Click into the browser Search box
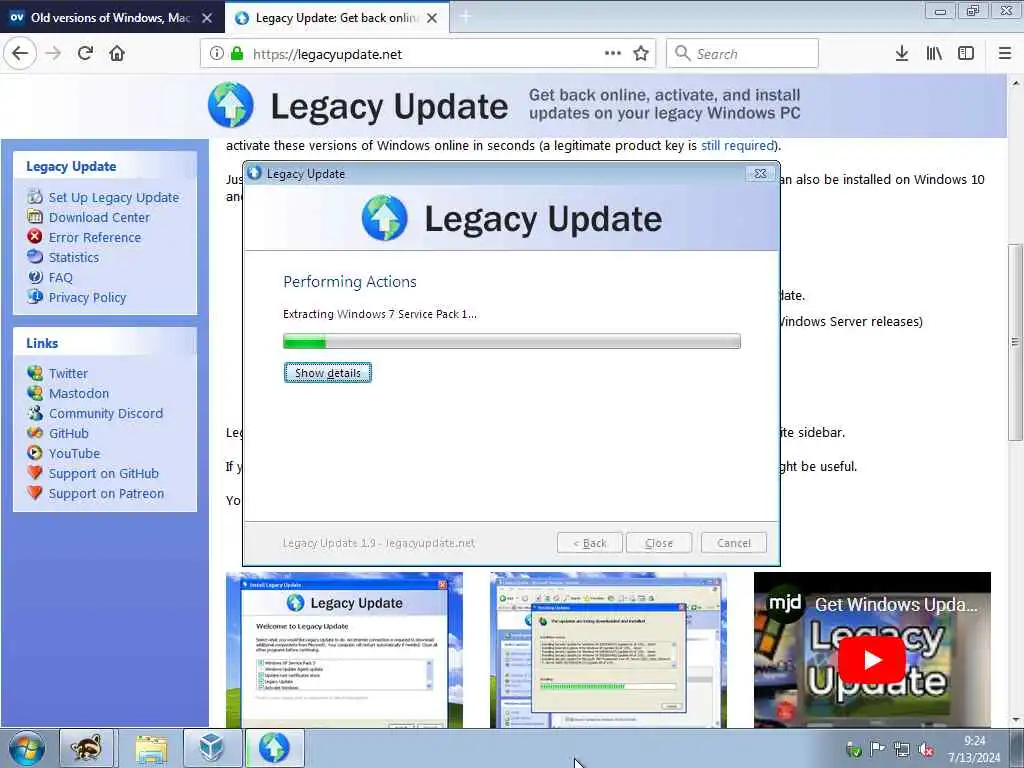 [743, 54]
